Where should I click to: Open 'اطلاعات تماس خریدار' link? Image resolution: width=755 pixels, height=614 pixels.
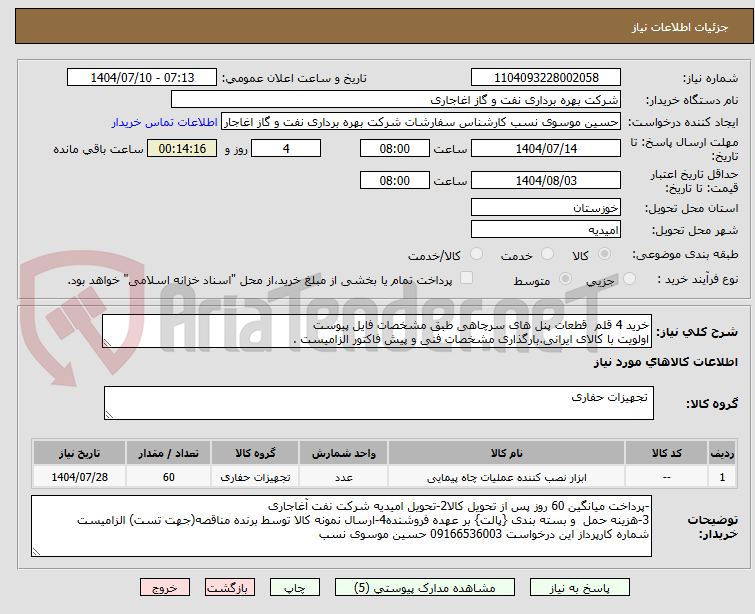pyautogui.click(x=165, y=122)
